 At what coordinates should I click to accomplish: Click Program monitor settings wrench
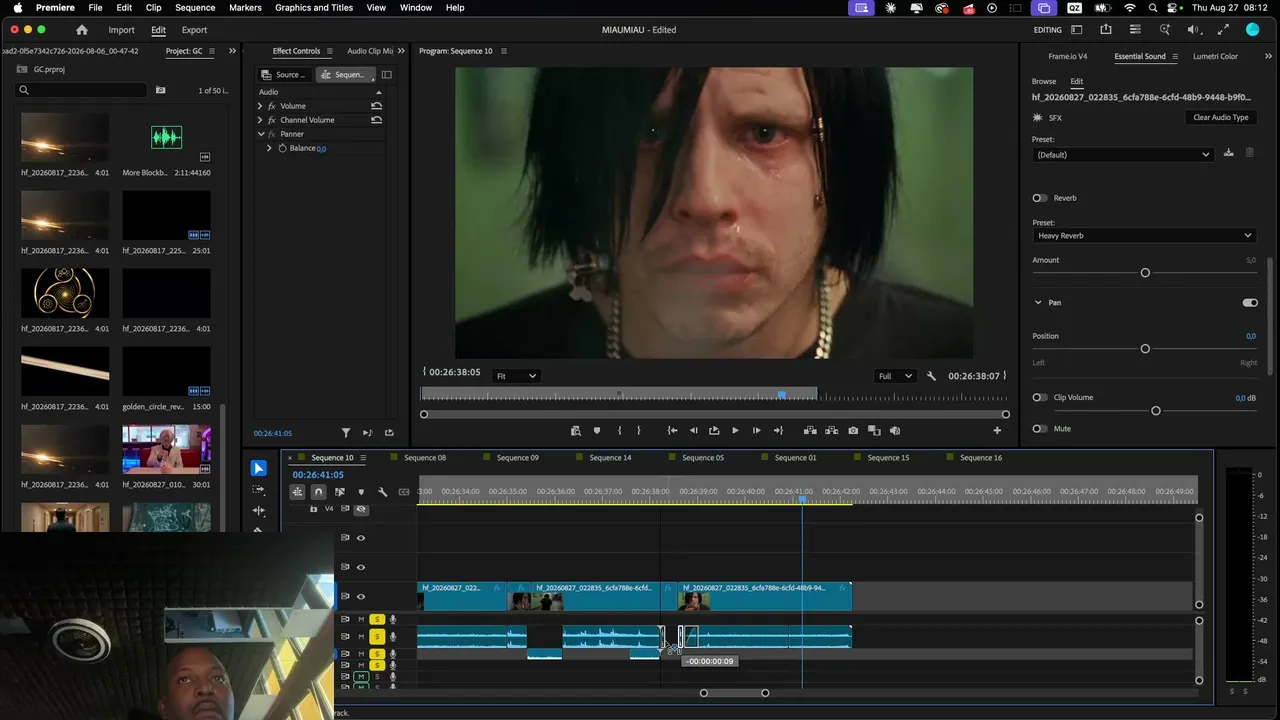(931, 376)
